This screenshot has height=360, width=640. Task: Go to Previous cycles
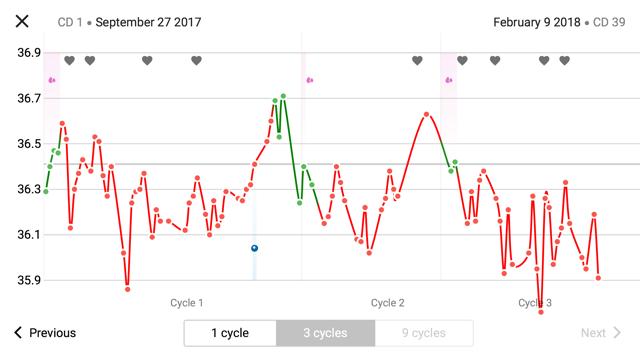click(45, 333)
